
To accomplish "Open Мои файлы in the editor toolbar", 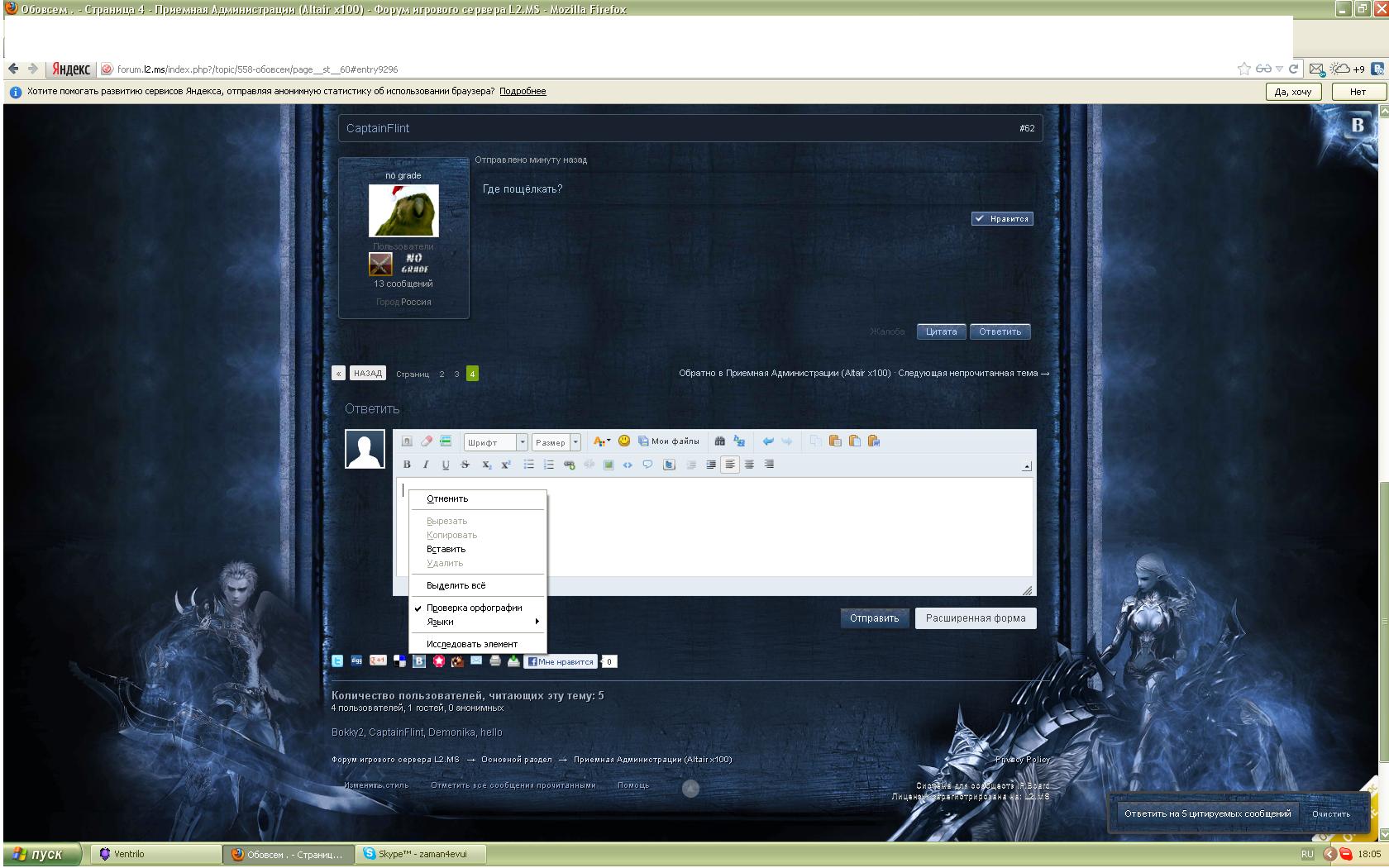I will (x=668, y=441).
